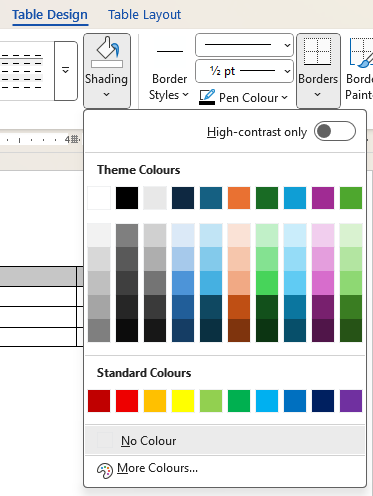
Task: Switch to the Table Layout tab
Action: [144, 15]
